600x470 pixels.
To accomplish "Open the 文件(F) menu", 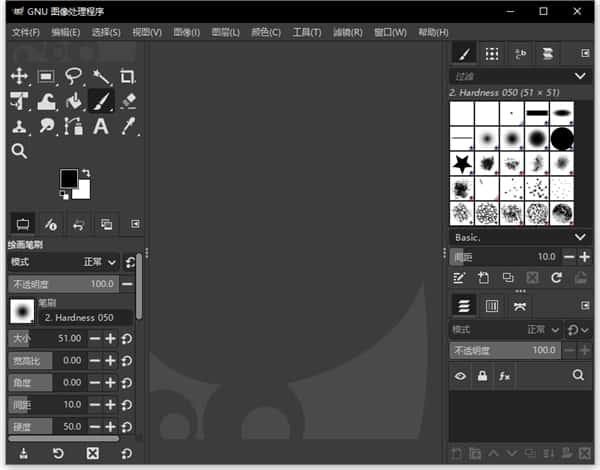I will click(25, 32).
